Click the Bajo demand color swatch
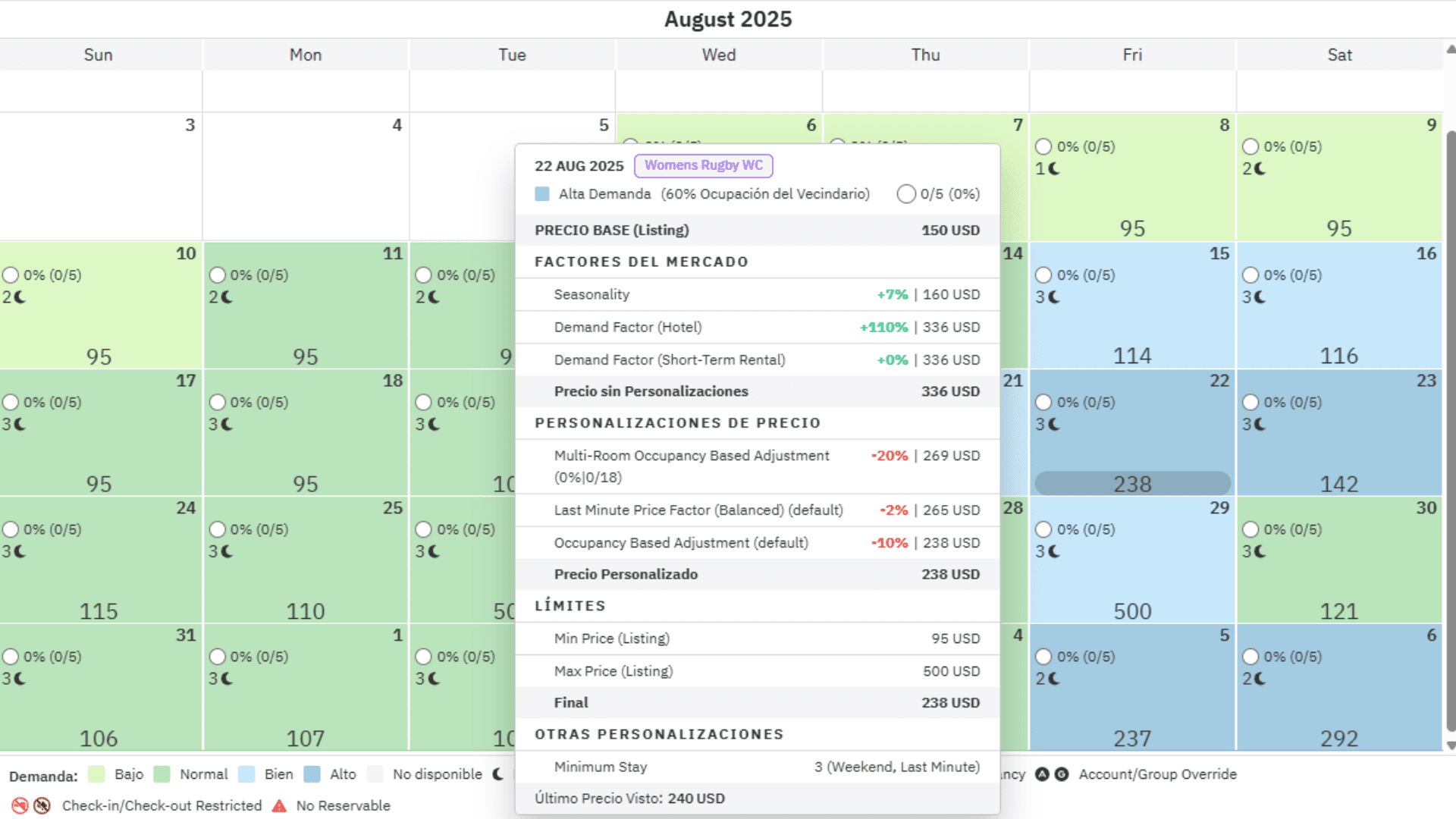Viewport: 1456px width, 819px height. pos(96,774)
